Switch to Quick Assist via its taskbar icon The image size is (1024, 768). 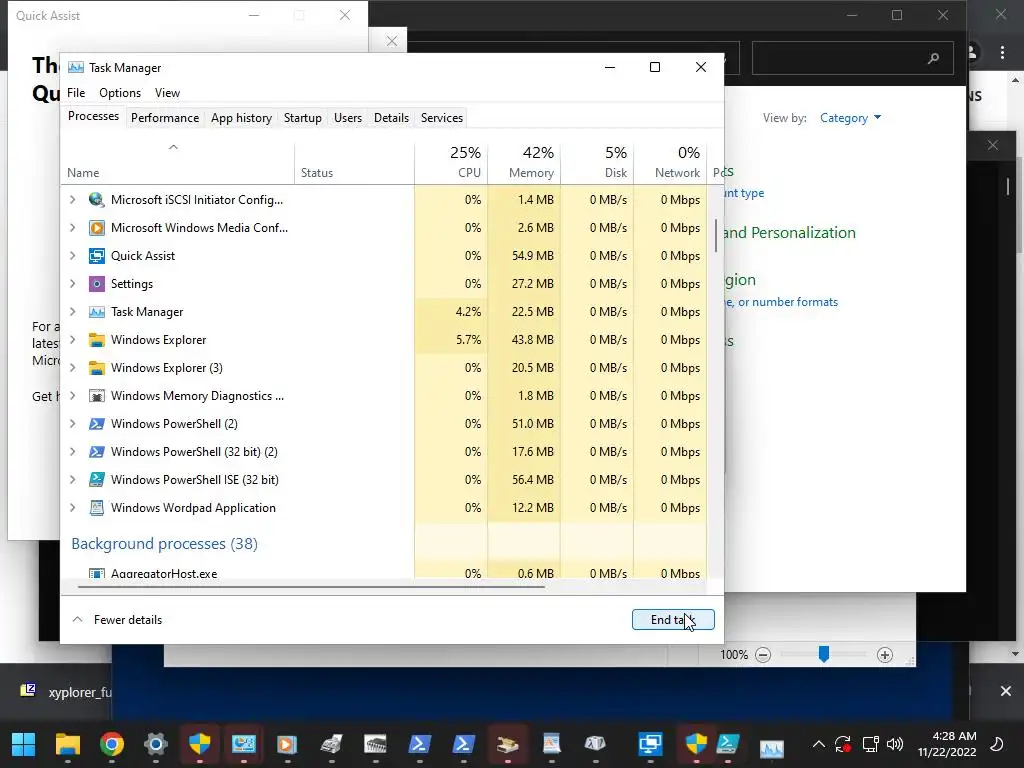point(650,744)
